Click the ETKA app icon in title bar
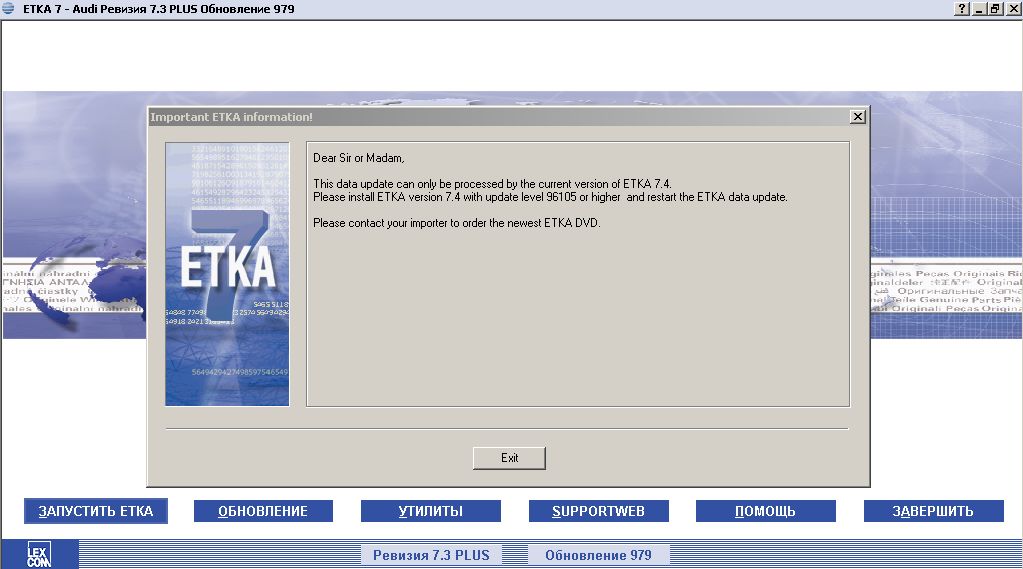Image resolution: width=1023 pixels, height=569 pixels. pyautogui.click(x=8, y=8)
